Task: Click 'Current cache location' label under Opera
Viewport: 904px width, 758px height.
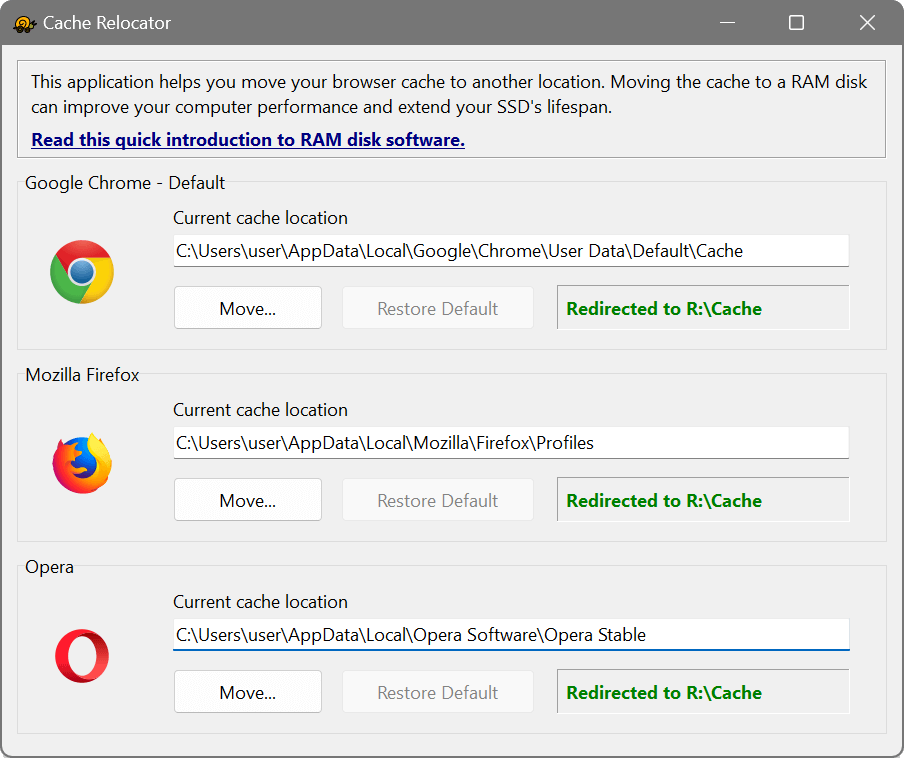Action: click(260, 602)
